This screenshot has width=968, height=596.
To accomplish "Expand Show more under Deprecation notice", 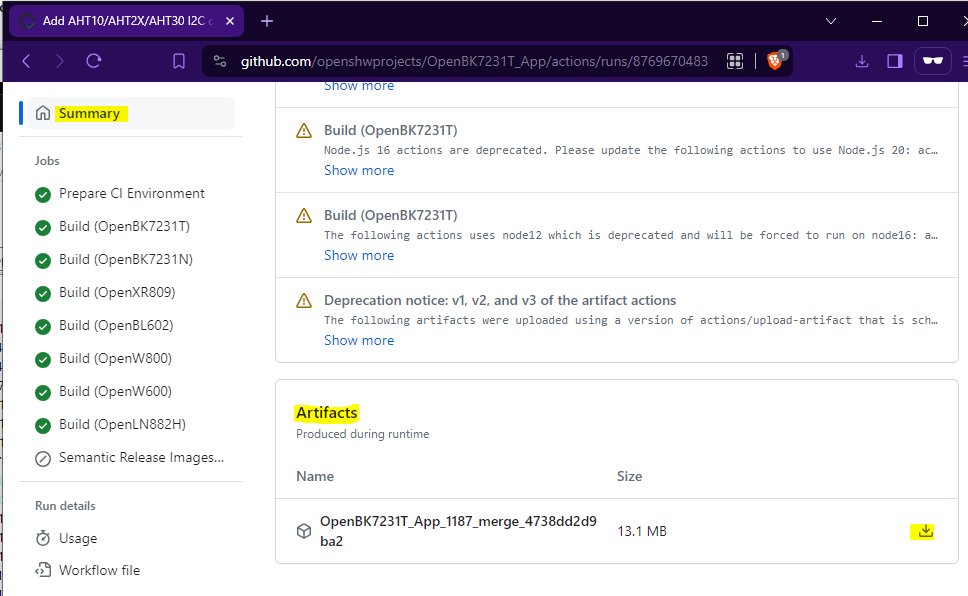I will [x=359, y=340].
